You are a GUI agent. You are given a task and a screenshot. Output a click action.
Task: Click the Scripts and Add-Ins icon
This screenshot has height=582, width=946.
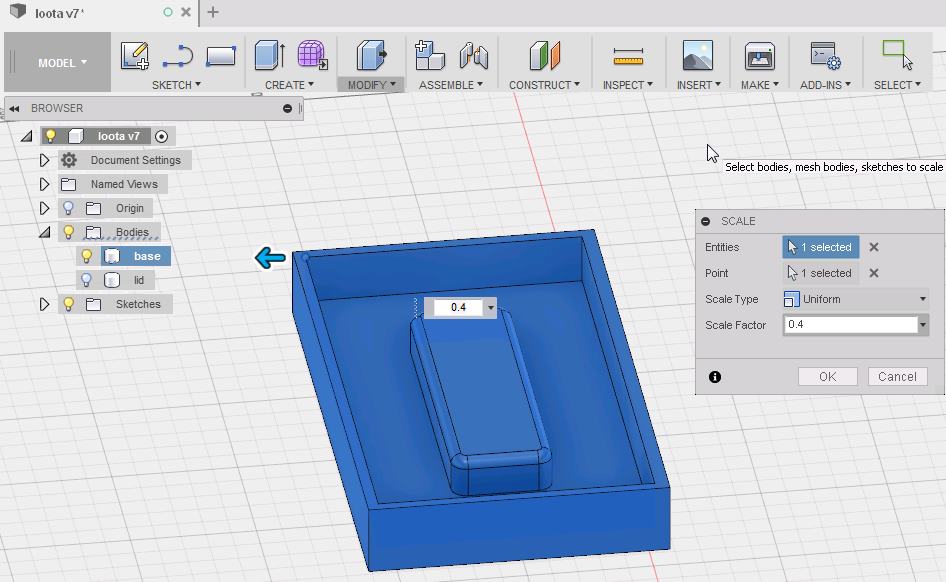point(825,55)
